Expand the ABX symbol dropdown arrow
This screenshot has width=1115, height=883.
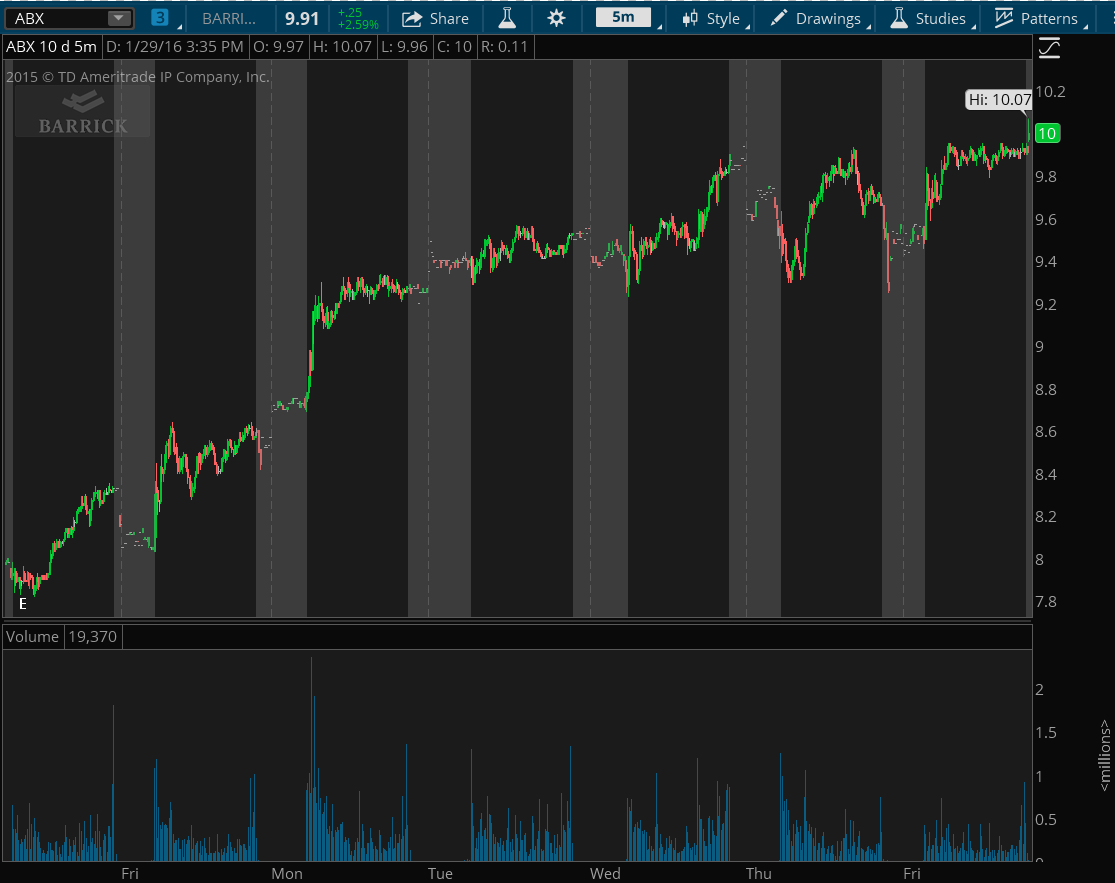118,18
